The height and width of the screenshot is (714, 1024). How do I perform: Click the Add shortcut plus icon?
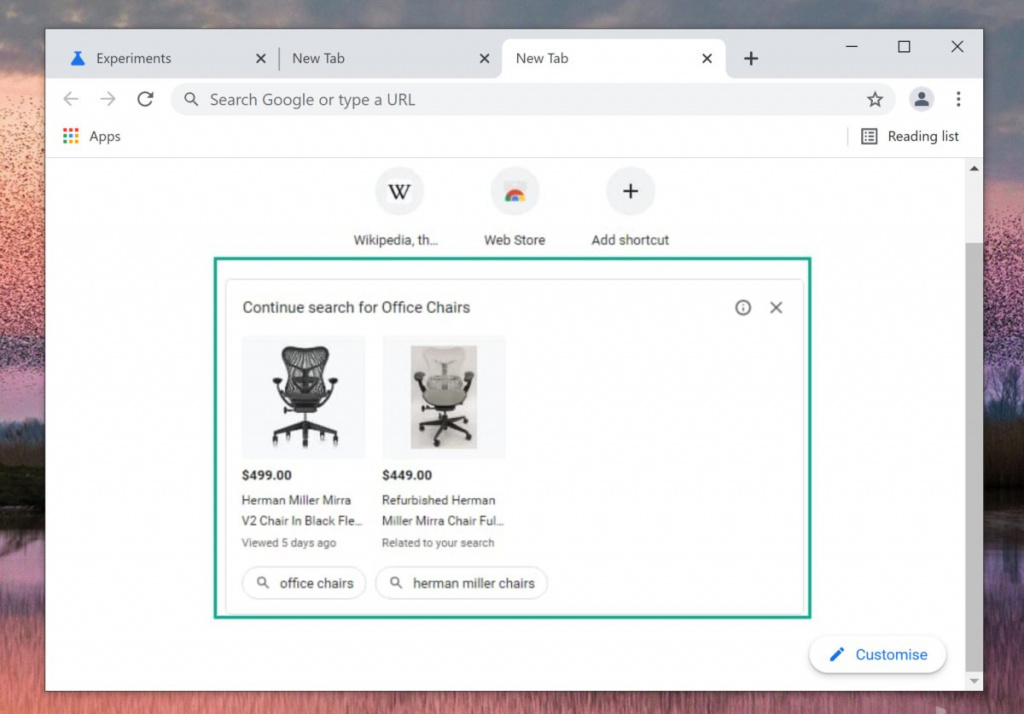coord(630,191)
